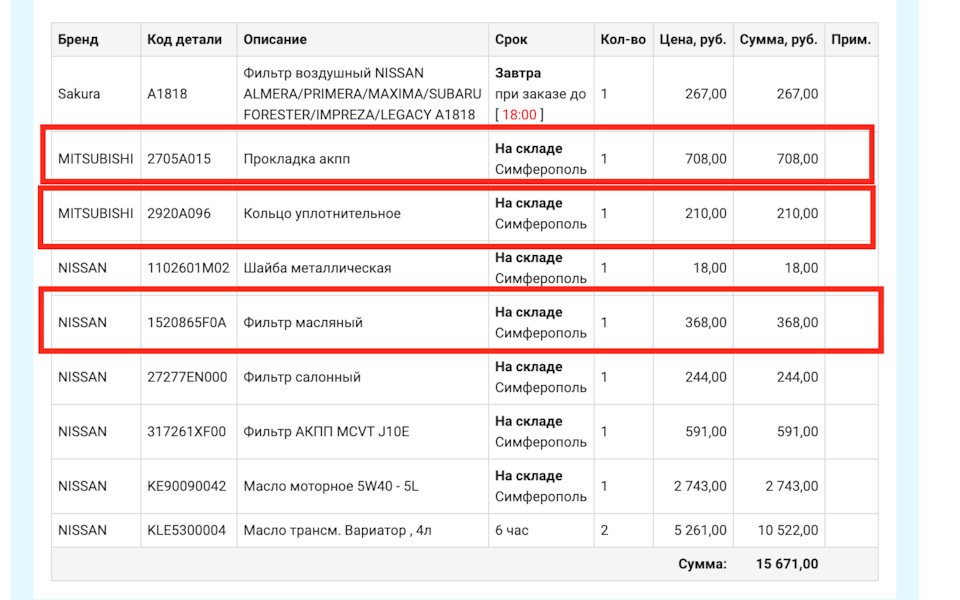
Task: Select part code A1818 for Sakura
Action: coord(167,94)
